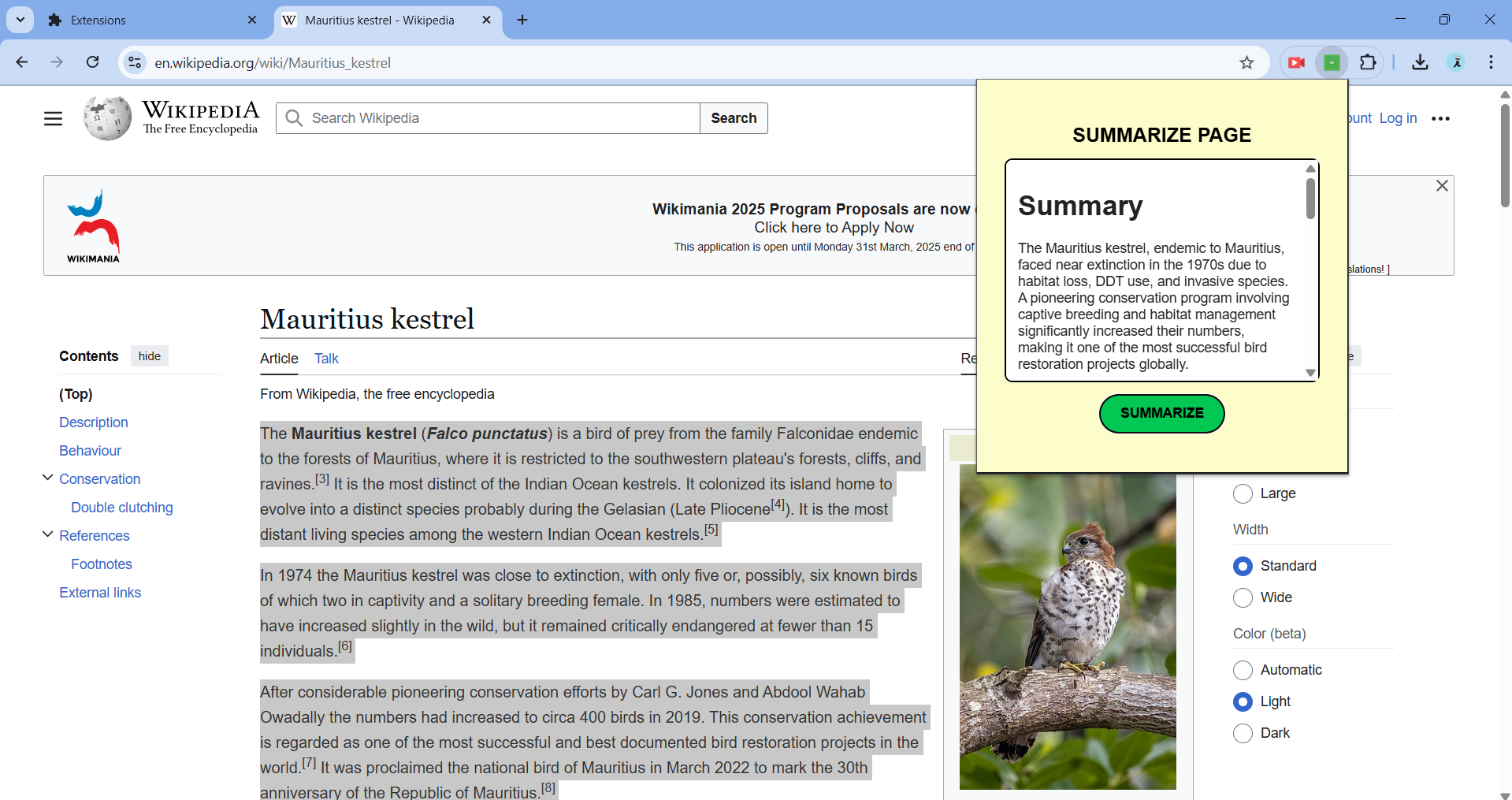Image resolution: width=1512 pixels, height=800 pixels.
Task: Click inside the Search Wikipedia field
Action: tap(488, 118)
